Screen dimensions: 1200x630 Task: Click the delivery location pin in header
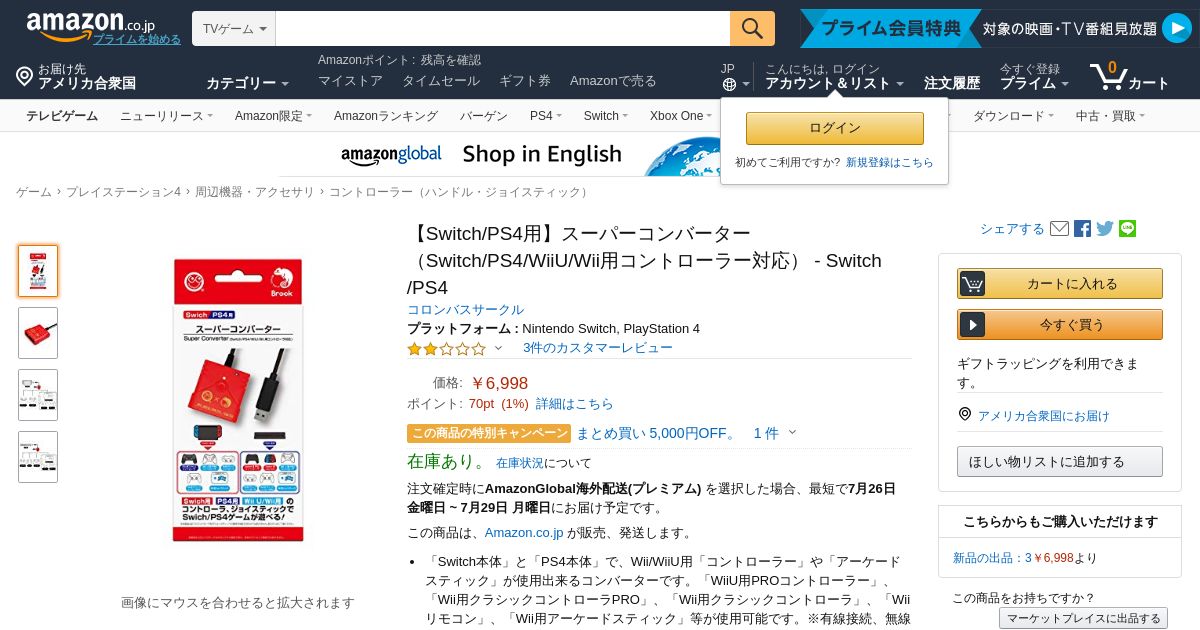(x=25, y=76)
